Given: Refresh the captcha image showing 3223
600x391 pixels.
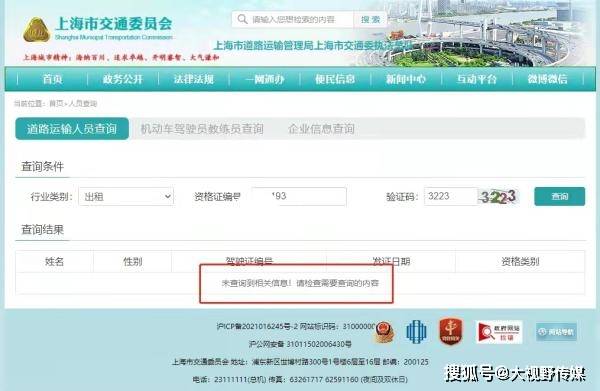Looking at the screenshot, I should pyautogui.click(x=498, y=197).
